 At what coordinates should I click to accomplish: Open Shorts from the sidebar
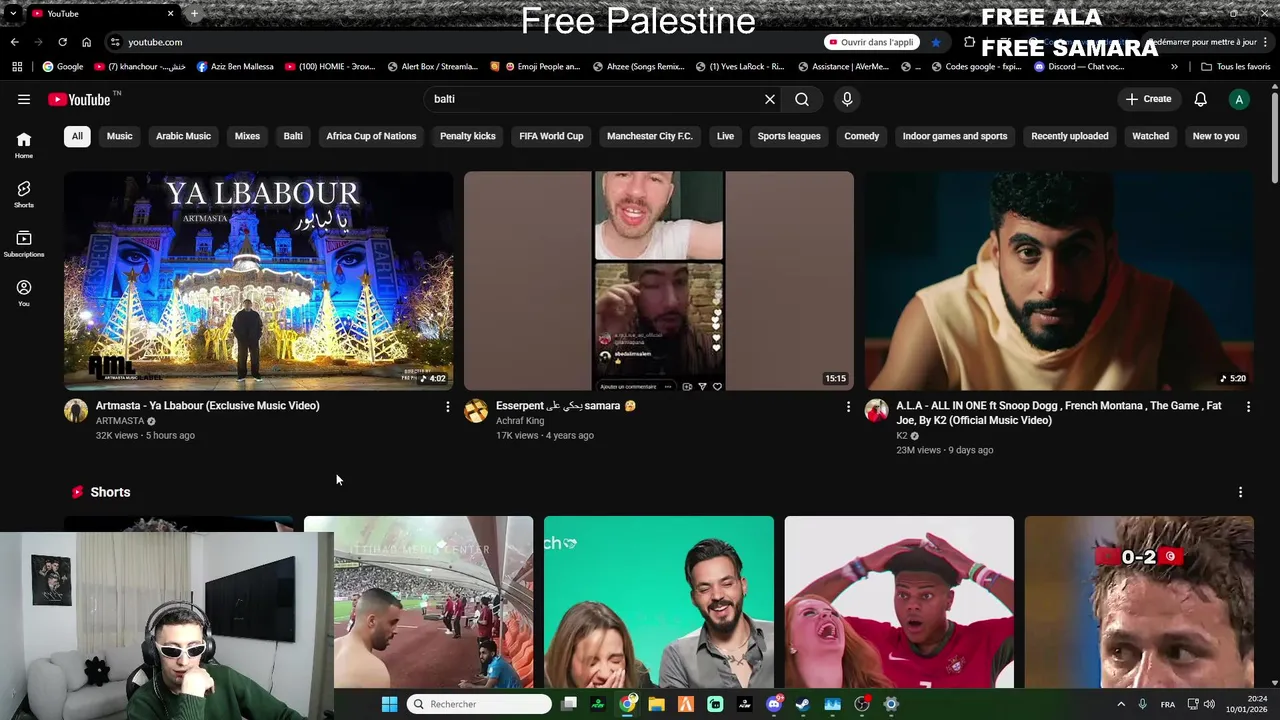[x=24, y=194]
